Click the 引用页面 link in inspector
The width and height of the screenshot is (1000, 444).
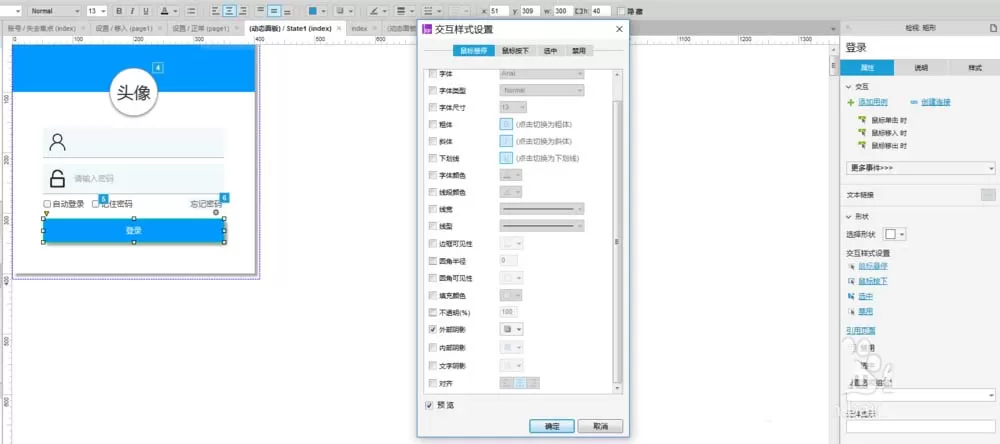click(860, 330)
